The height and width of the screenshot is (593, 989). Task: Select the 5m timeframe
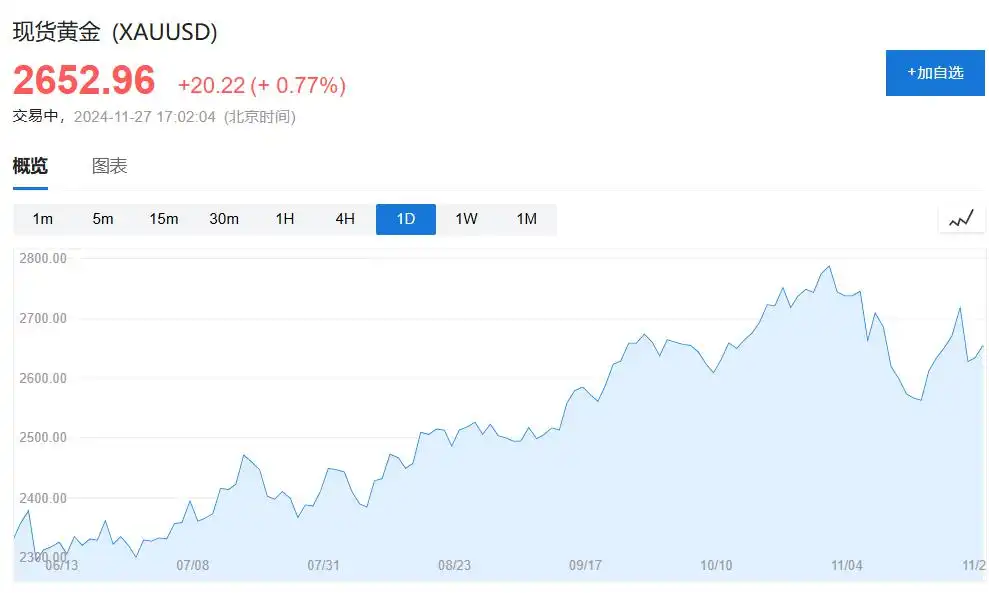pos(103,219)
